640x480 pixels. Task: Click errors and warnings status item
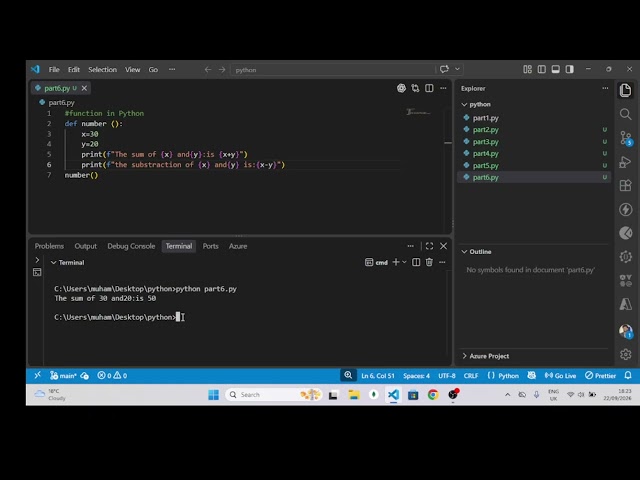pos(112,376)
